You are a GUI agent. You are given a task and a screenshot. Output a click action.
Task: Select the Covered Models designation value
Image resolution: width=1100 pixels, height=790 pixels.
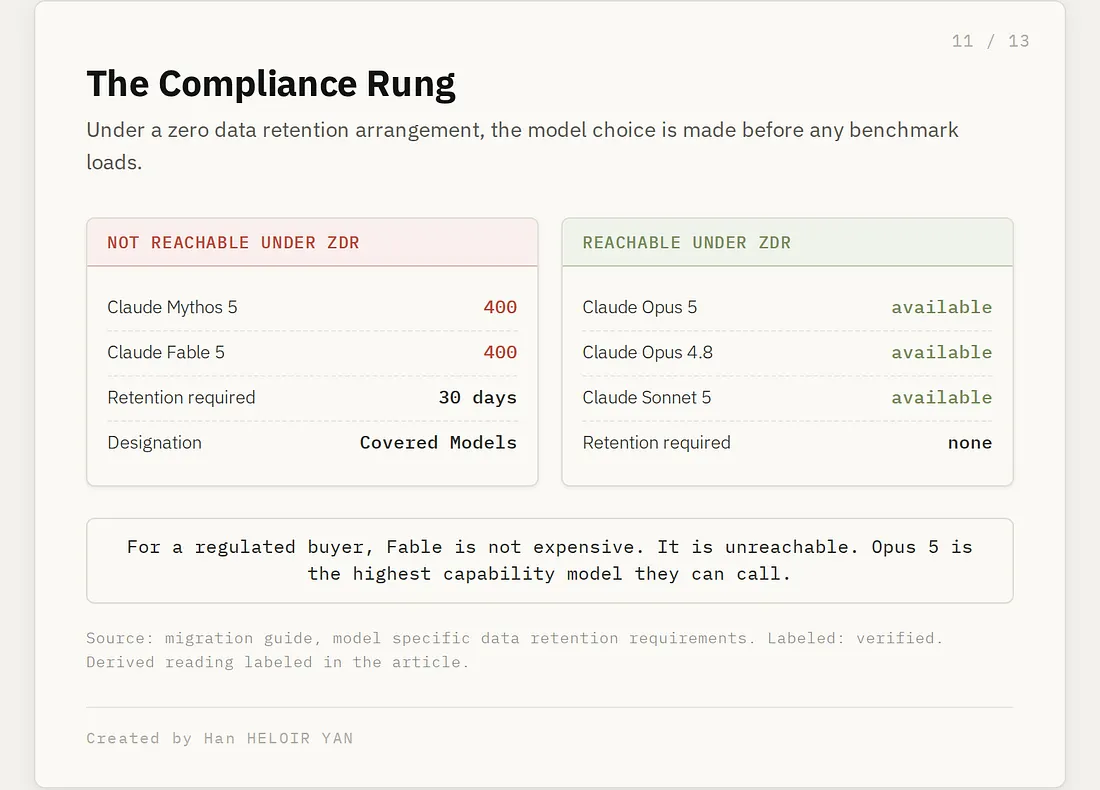pyautogui.click(x=438, y=443)
